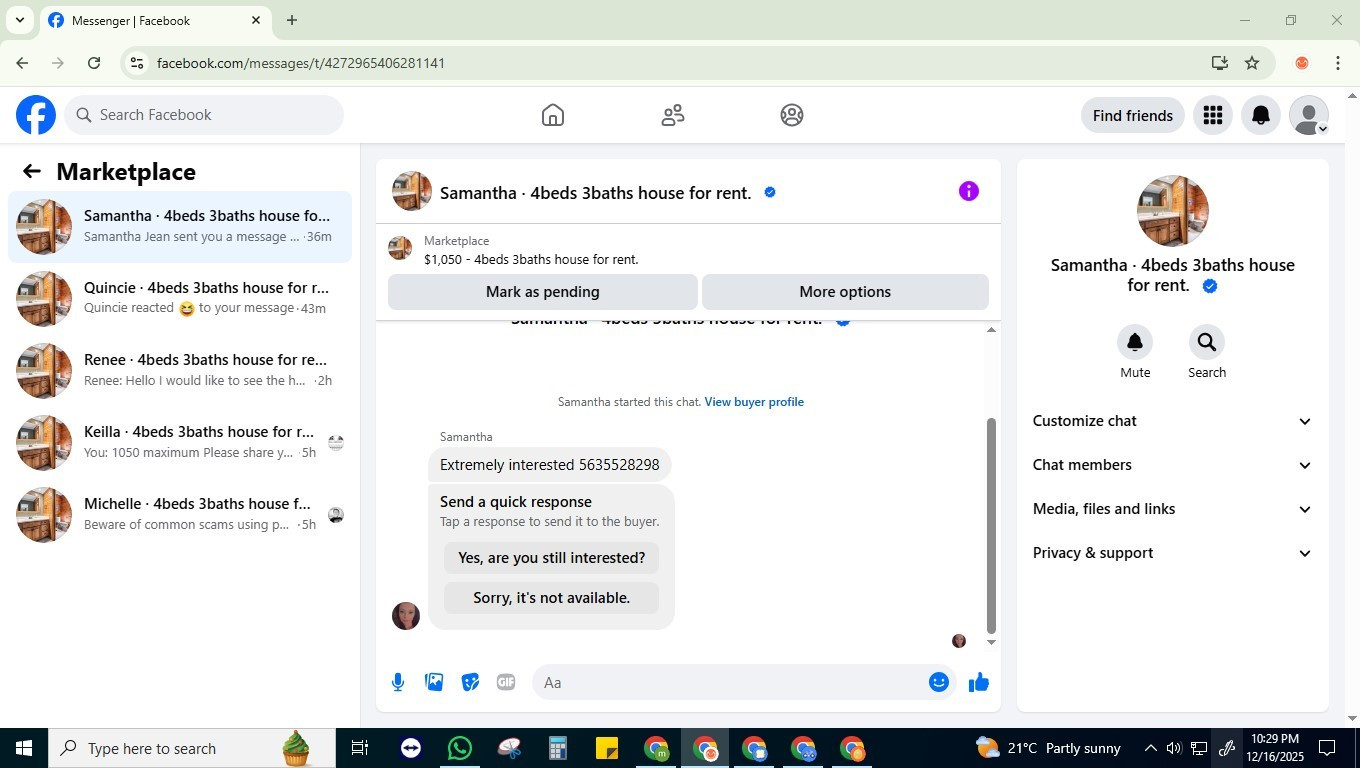
Task: Open the TeamViewer icon on the taskbar
Action: [x=411, y=748]
